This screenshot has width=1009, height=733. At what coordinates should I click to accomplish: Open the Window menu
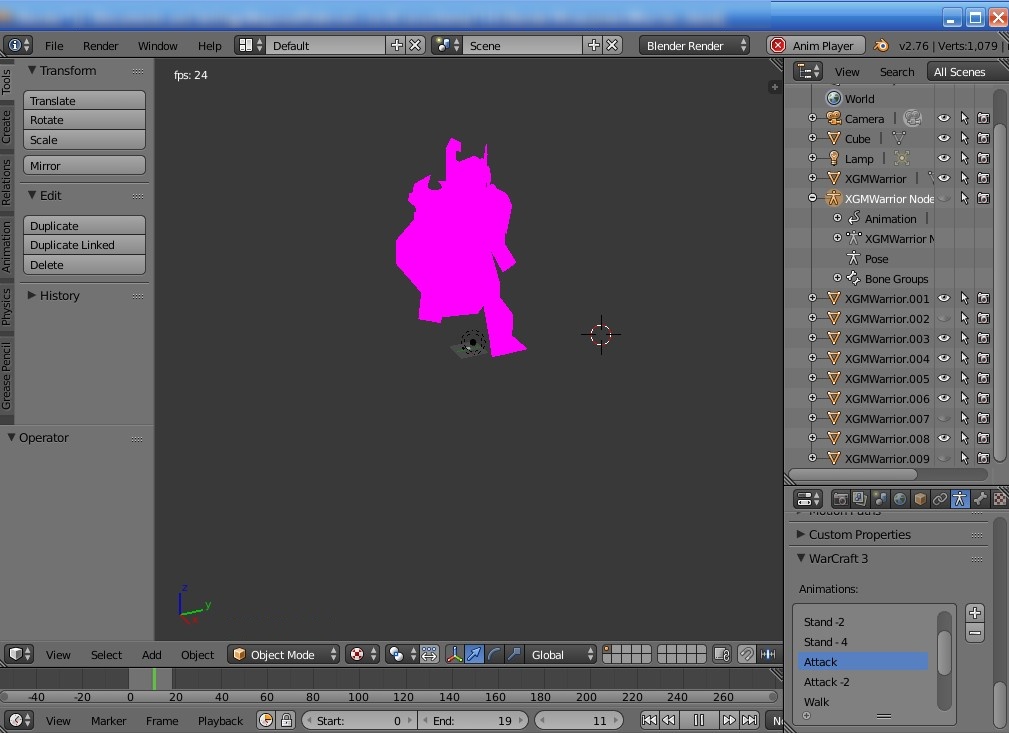pyautogui.click(x=158, y=46)
